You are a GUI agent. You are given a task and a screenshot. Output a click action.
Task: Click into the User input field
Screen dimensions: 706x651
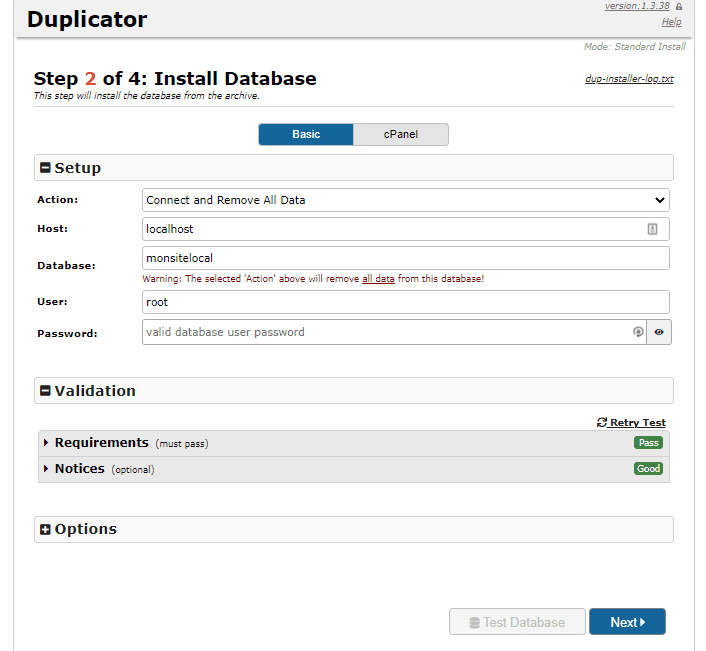coord(405,301)
